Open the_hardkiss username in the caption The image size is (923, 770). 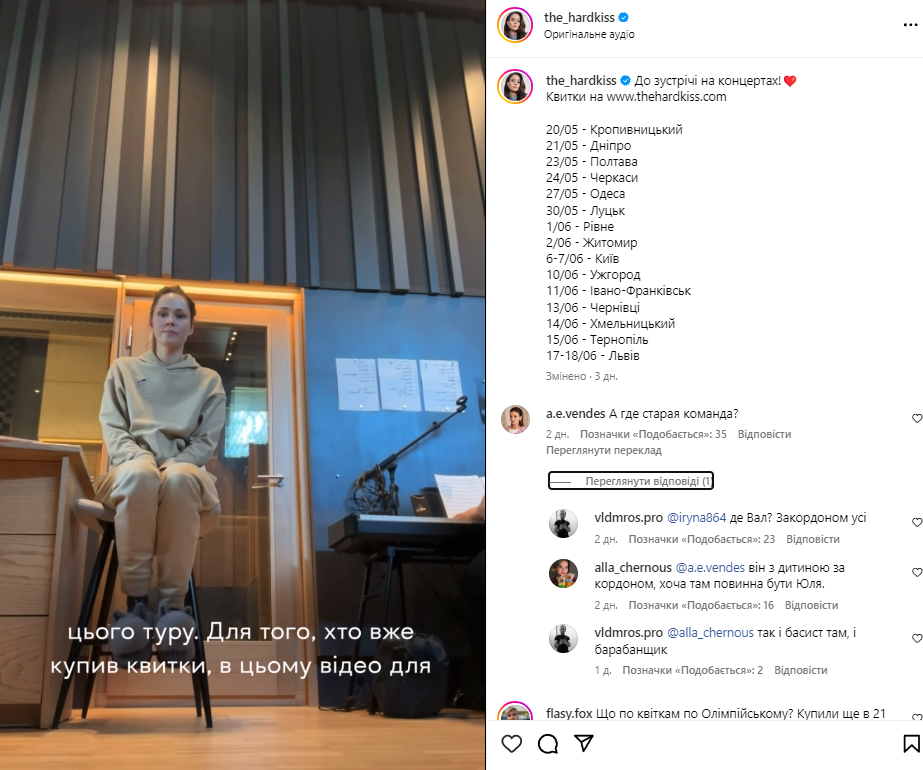click(581, 81)
